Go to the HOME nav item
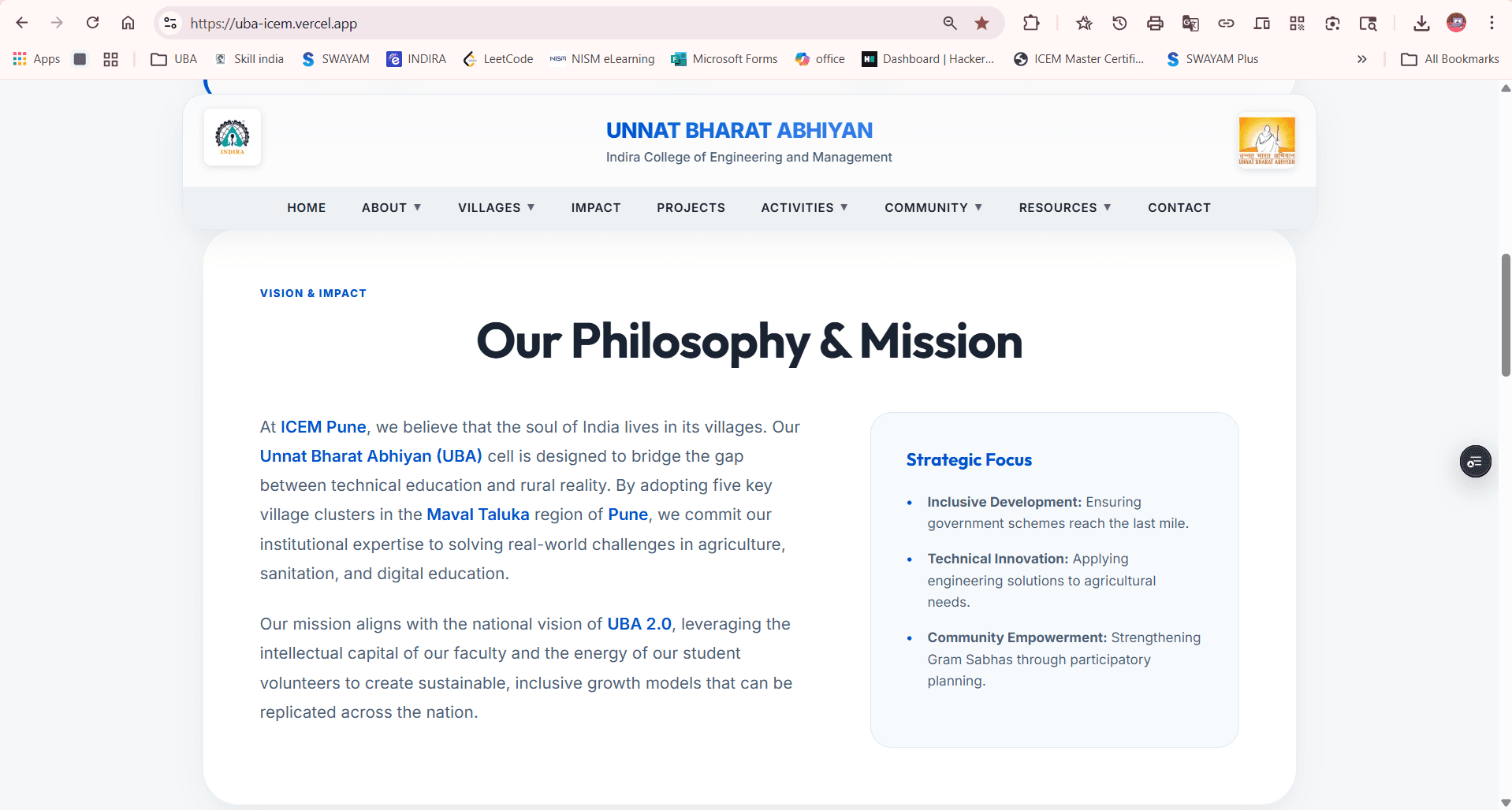The width and height of the screenshot is (1512, 810). [307, 208]
